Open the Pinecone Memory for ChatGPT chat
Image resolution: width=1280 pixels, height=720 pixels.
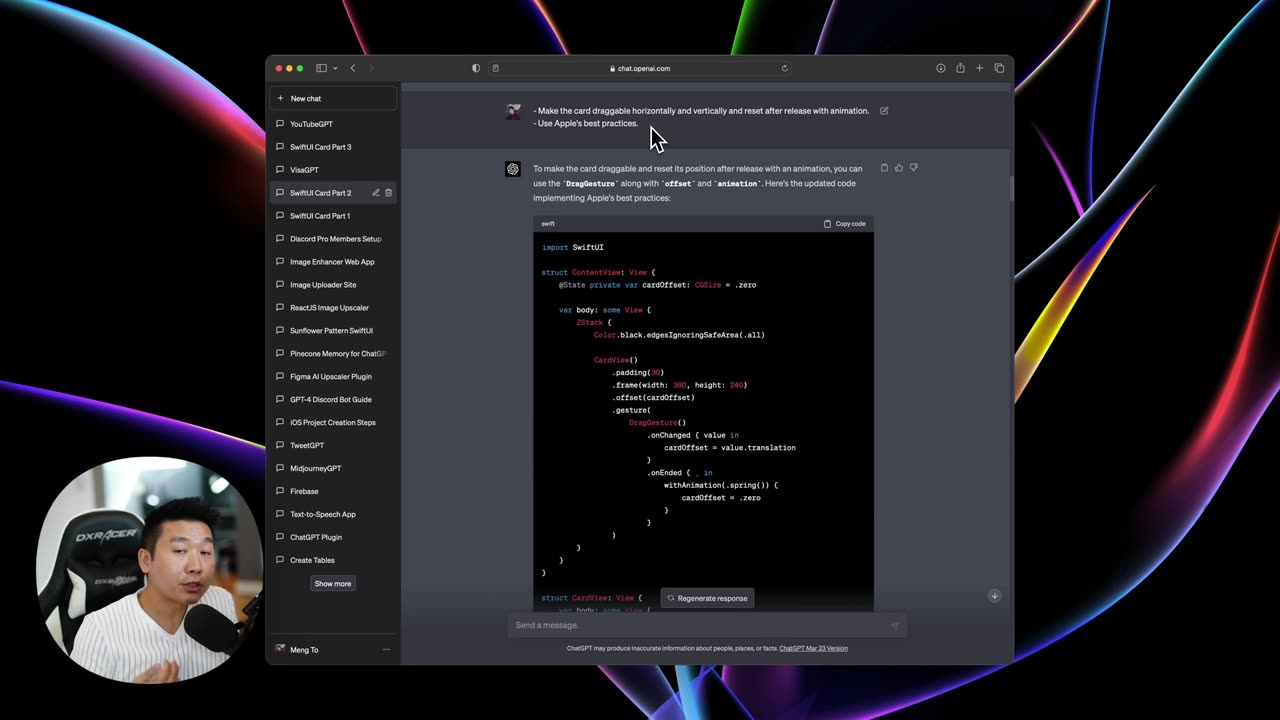334,354
